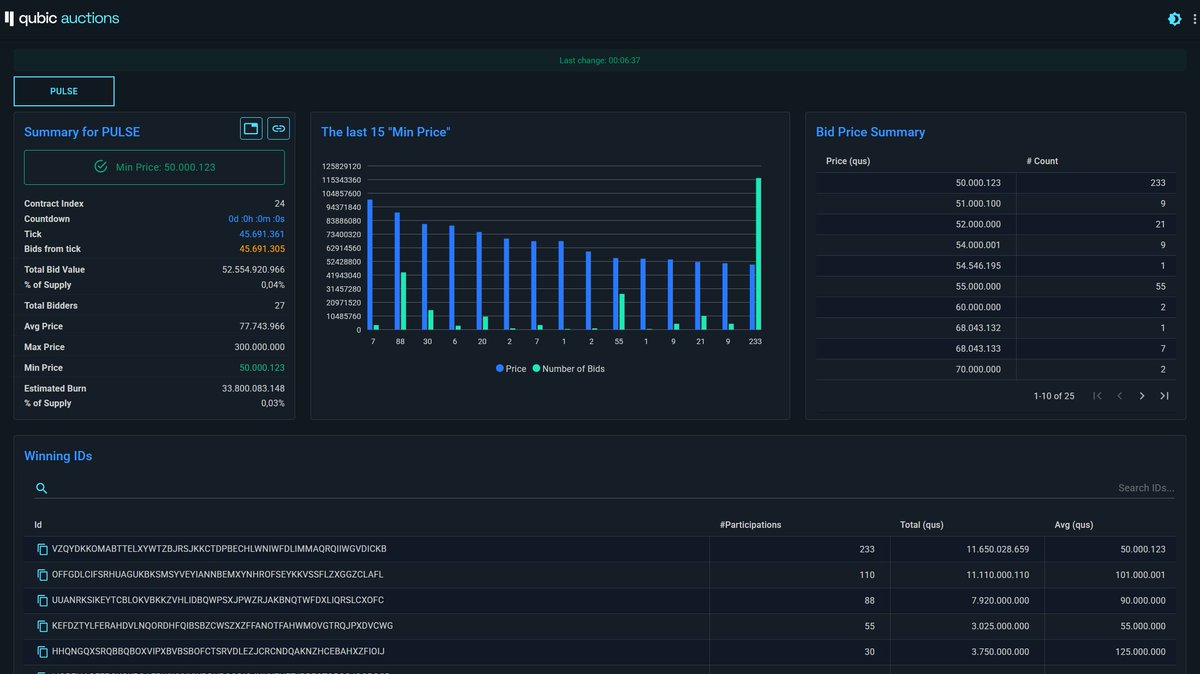The height and width of the screenshot is (674, 1200).
Task: Copy the VZQYDKKOMABTTELXYWTZ winning ID
Action: [x=41, y=548]
